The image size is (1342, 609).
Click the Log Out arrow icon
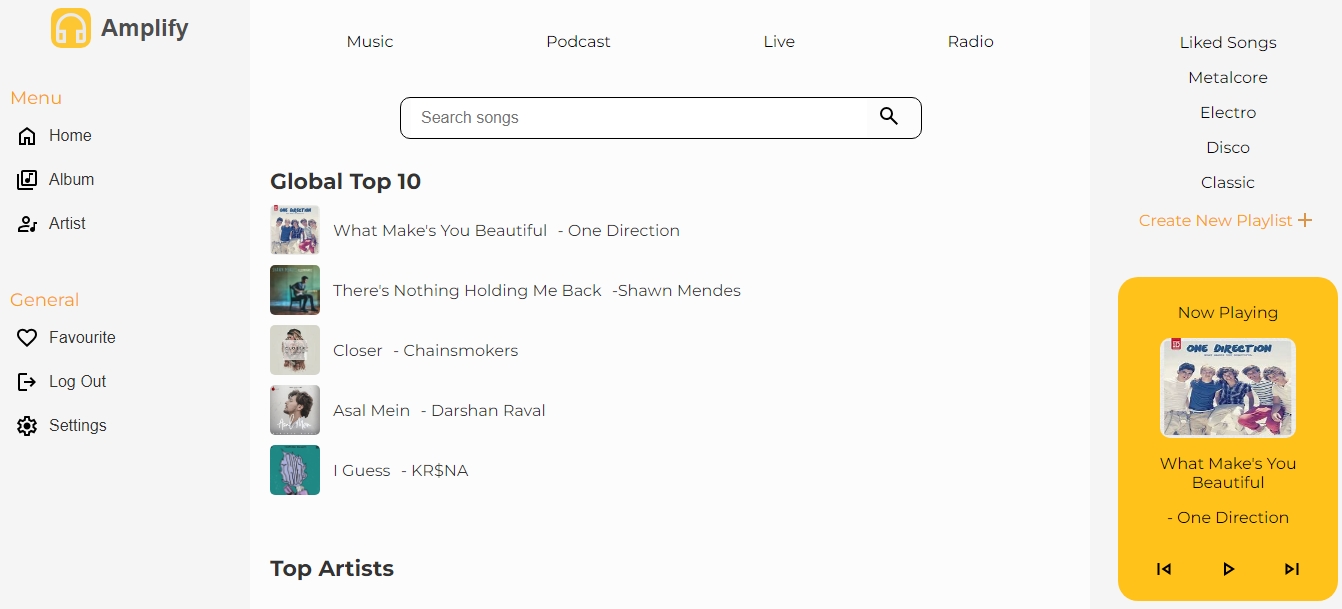coord(27,382)
